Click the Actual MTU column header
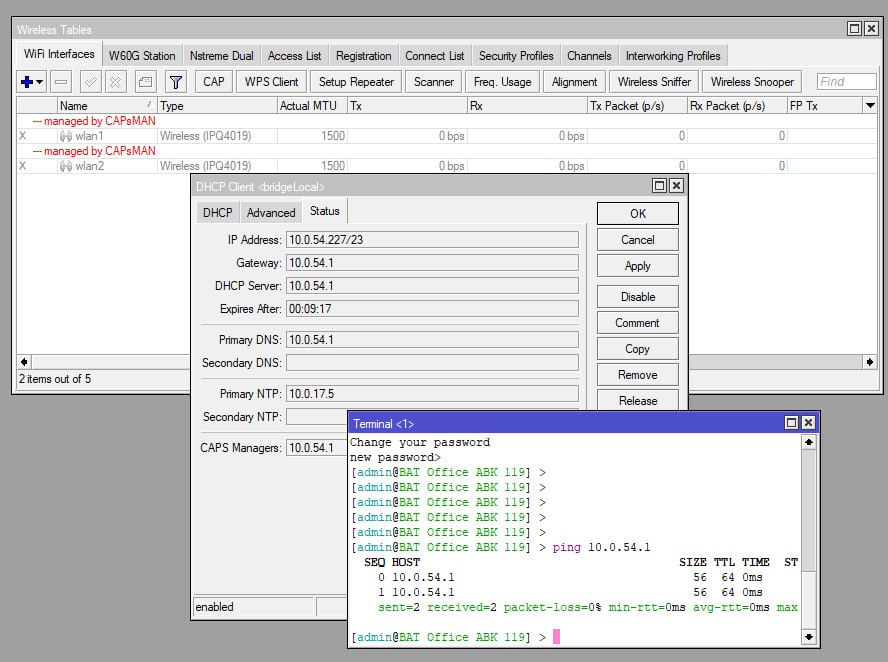888x662 pixels. [x=312, y=106]
